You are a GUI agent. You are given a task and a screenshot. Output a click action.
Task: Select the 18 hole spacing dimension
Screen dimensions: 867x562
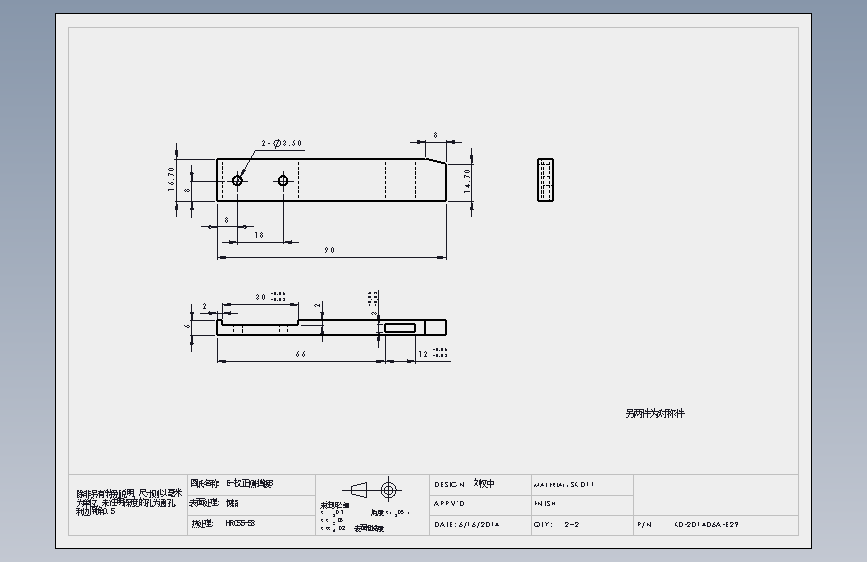coord(259,235)
